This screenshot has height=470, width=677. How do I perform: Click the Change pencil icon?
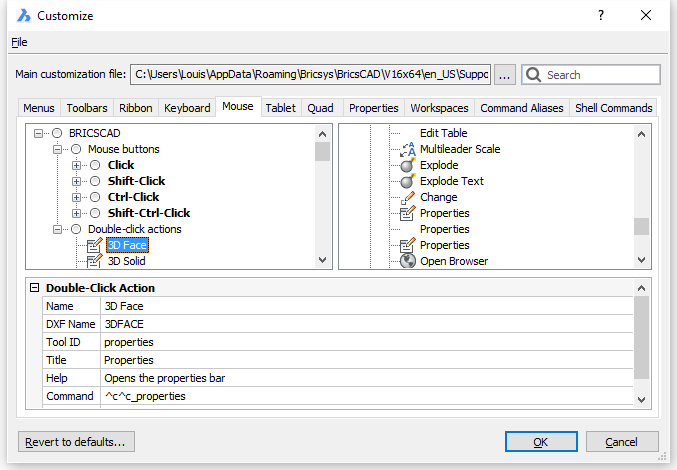pos(407,197)
